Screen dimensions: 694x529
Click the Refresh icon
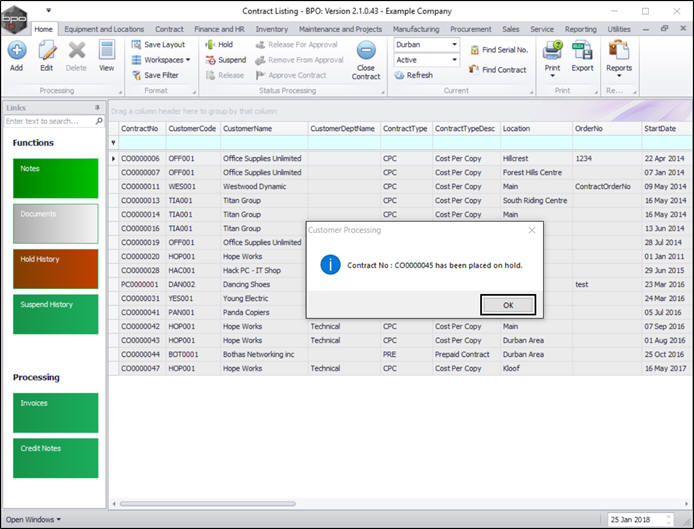(399, 75)
